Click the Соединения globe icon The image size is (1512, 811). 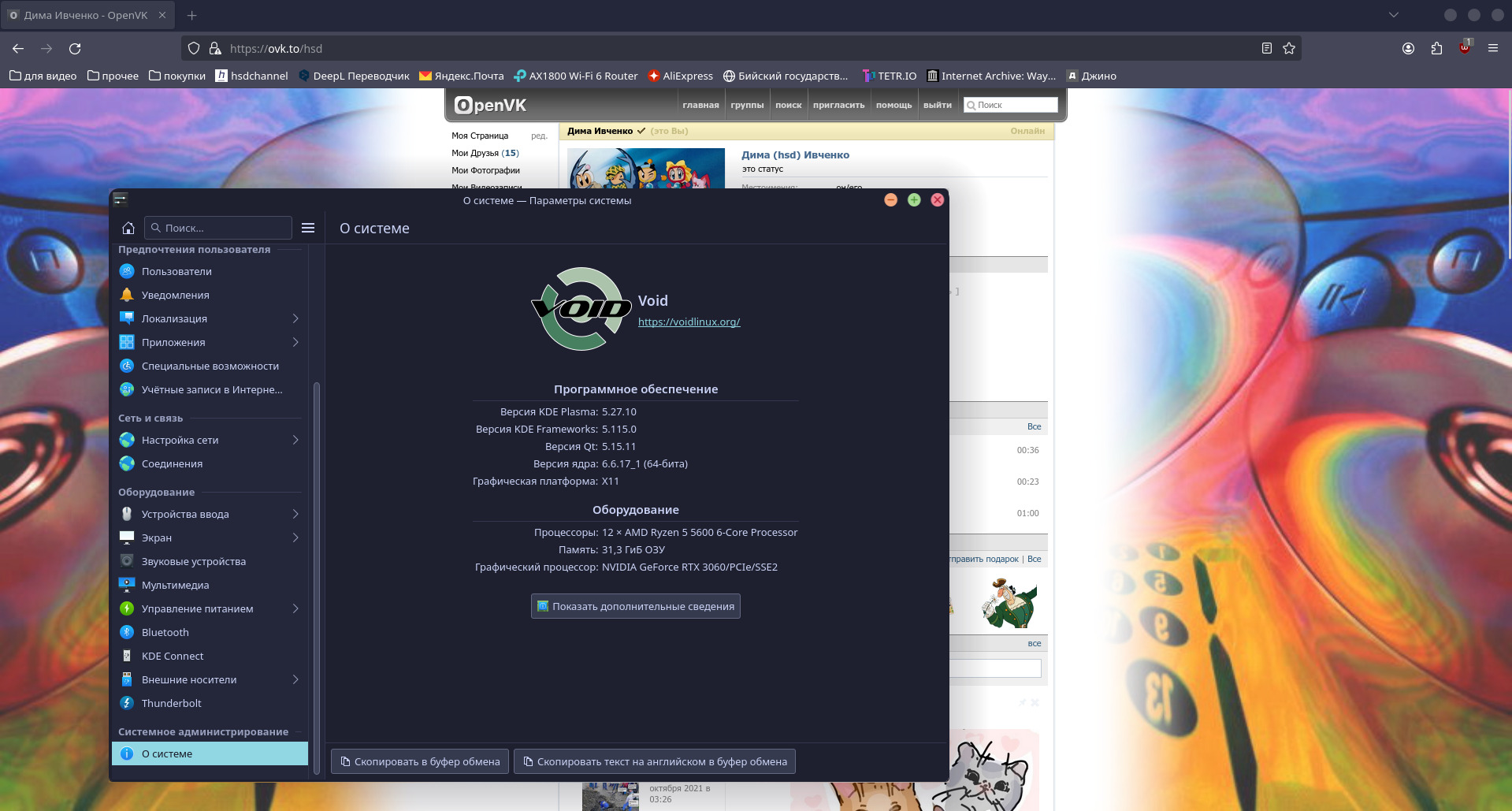coord(127,463)
